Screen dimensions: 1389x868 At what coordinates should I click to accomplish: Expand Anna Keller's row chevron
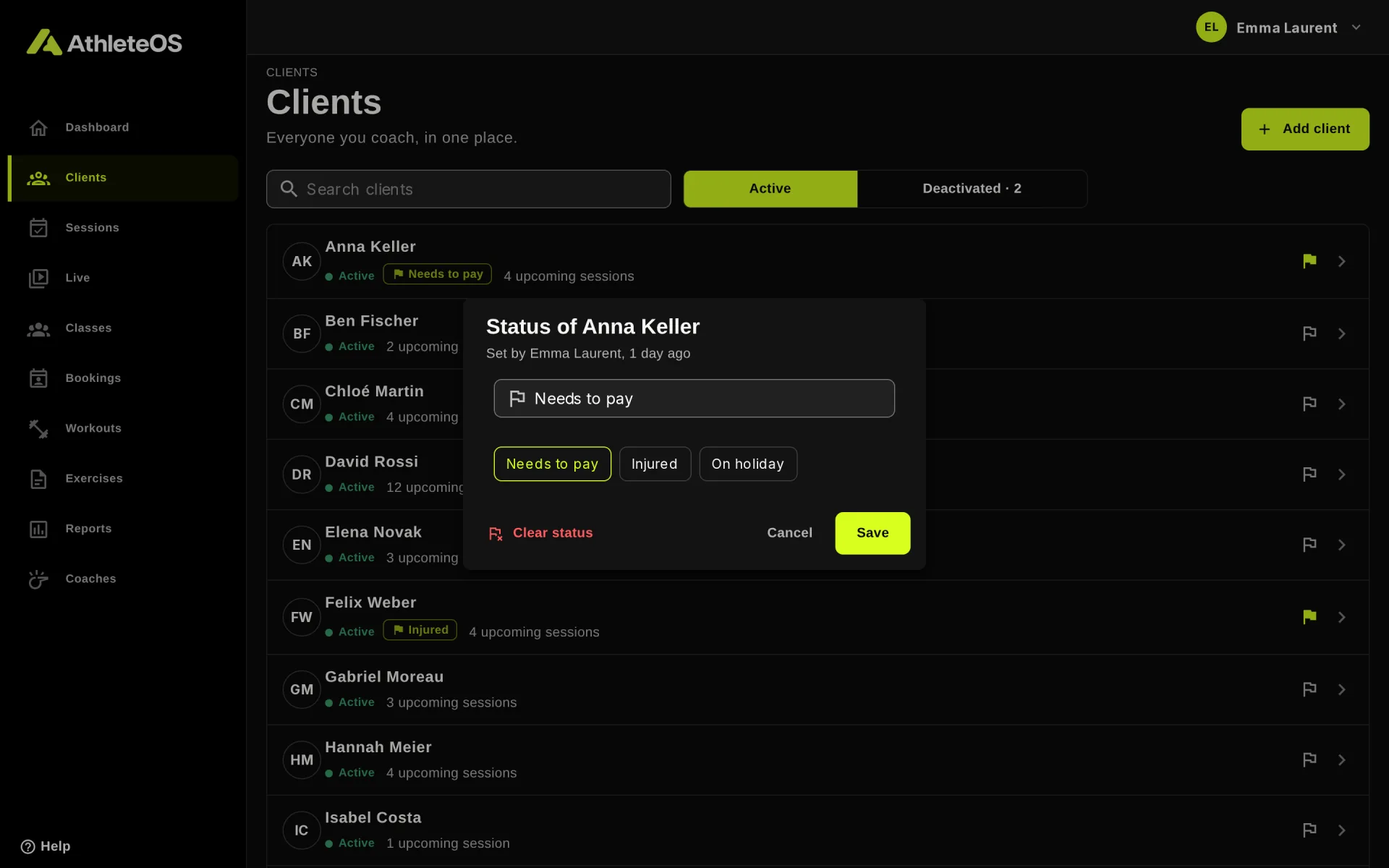click(1342, 261)
